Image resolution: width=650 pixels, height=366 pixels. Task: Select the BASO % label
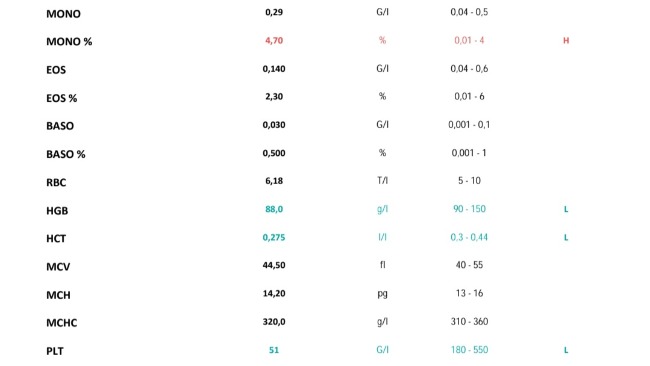coord(65,155)
